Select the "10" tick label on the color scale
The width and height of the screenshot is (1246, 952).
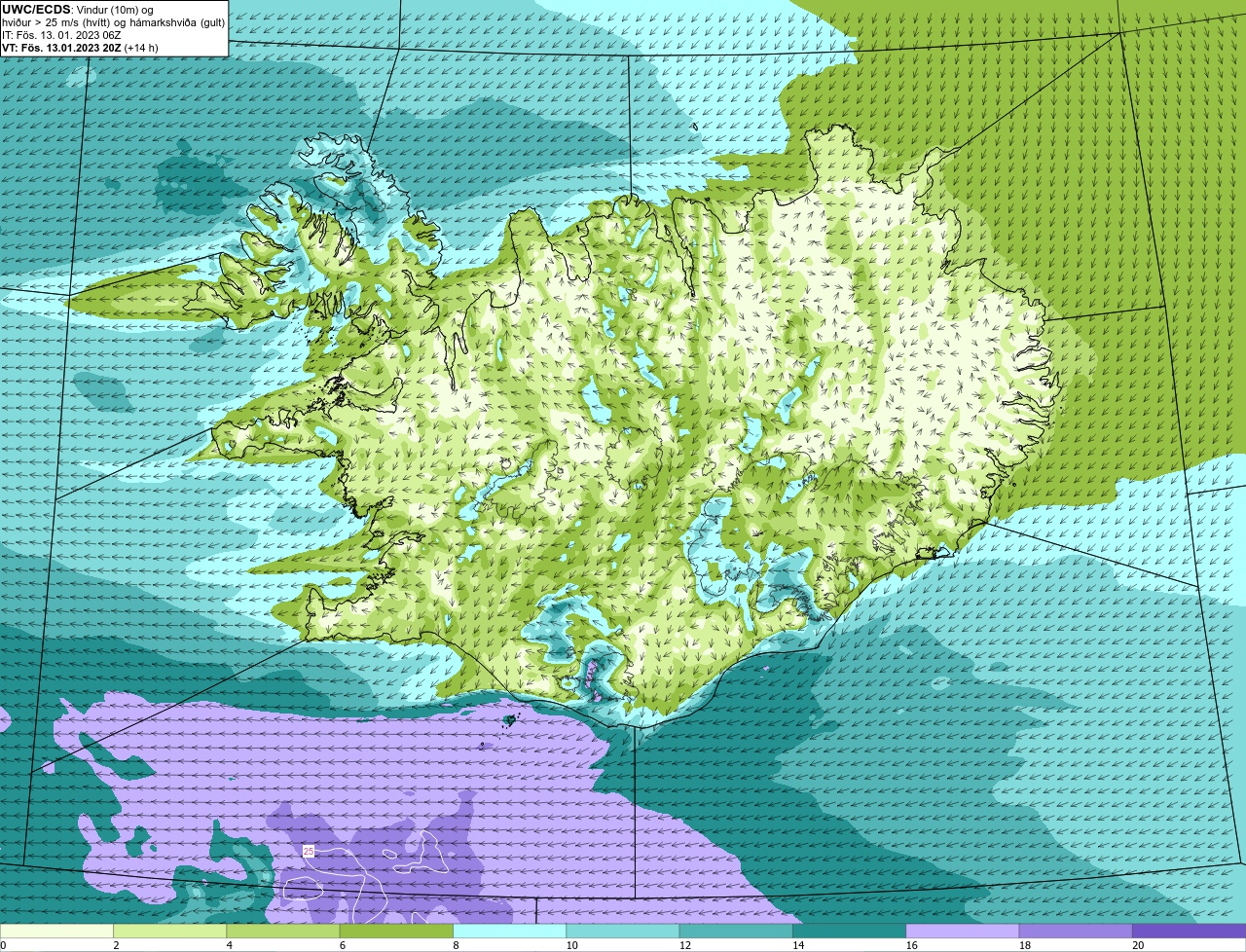571,945
